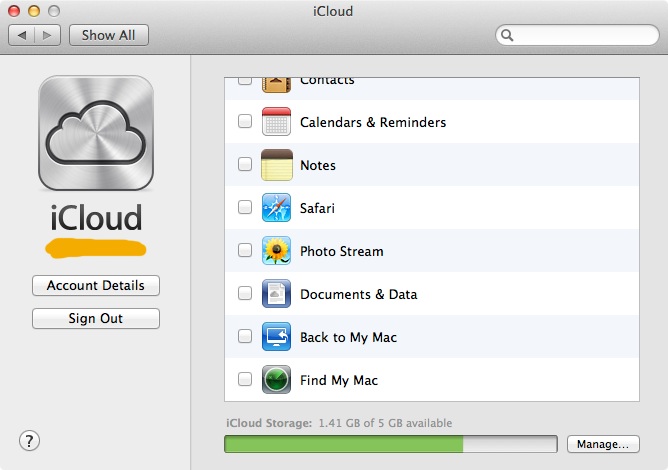The height and width of the screenshot is (470, 668).
Task: Close the iCloud window with red button
Action: [x=14, y=11]
